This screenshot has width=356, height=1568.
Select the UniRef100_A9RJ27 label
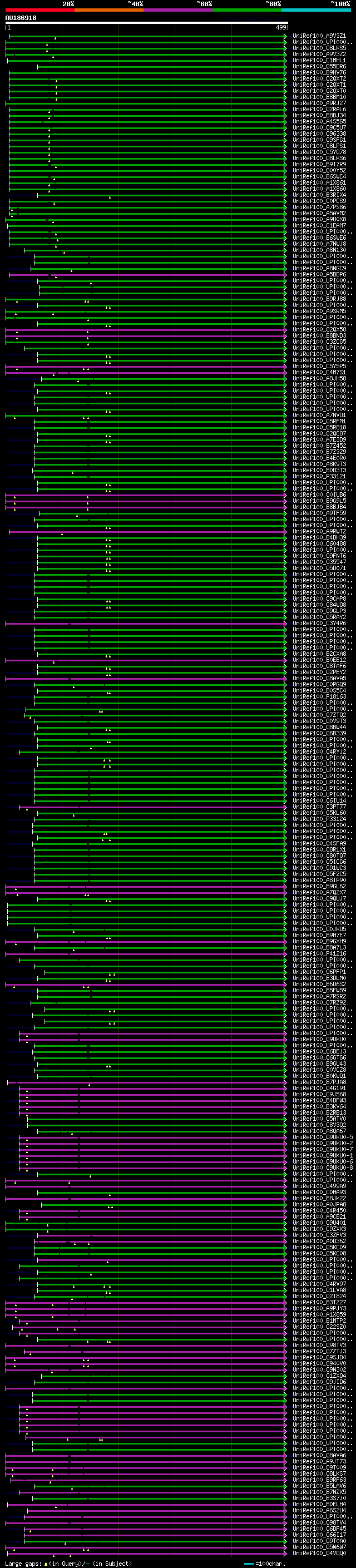pyautogui.click(x=319, y=103)
